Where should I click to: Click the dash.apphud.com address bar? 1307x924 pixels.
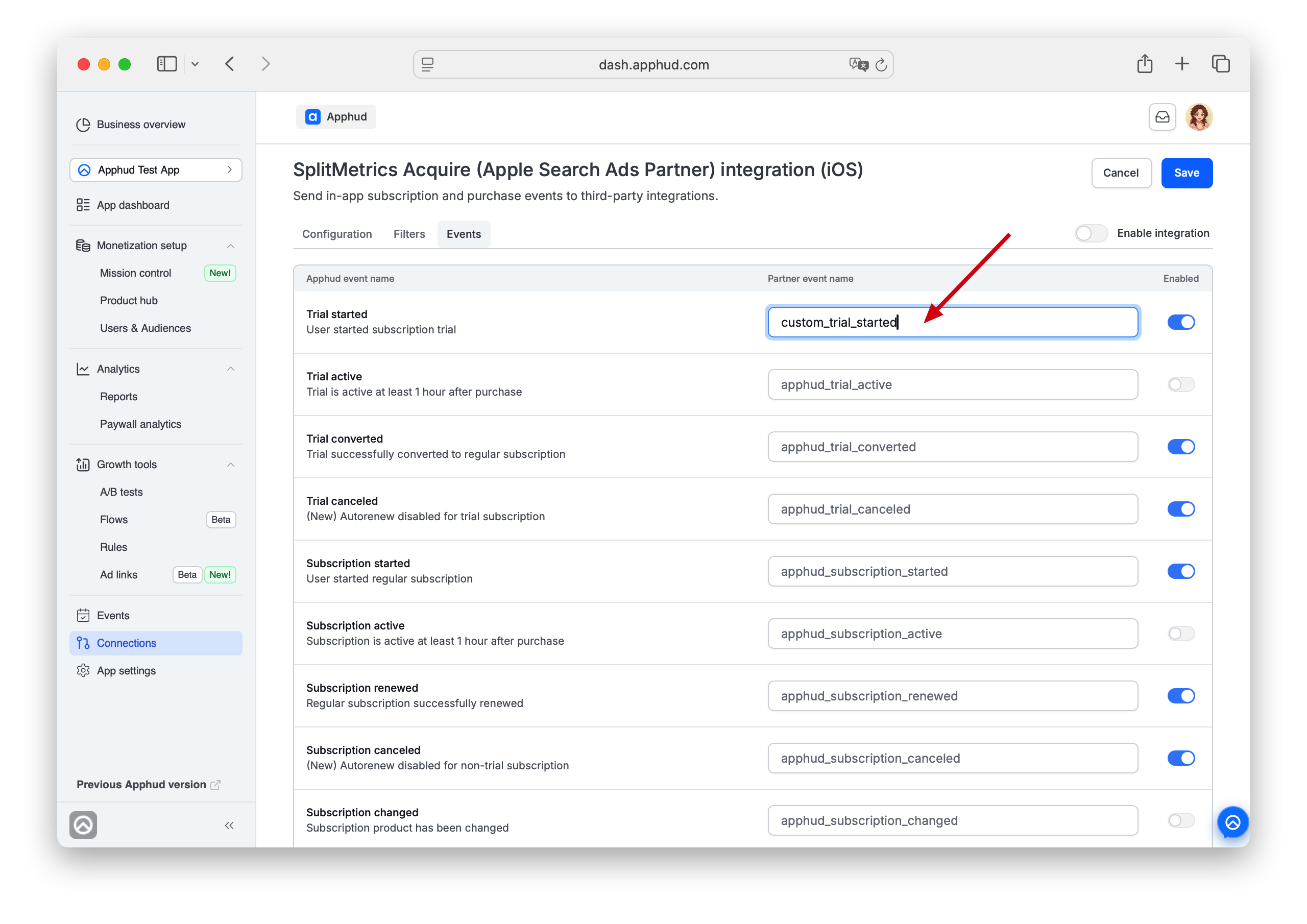[653, 65]
